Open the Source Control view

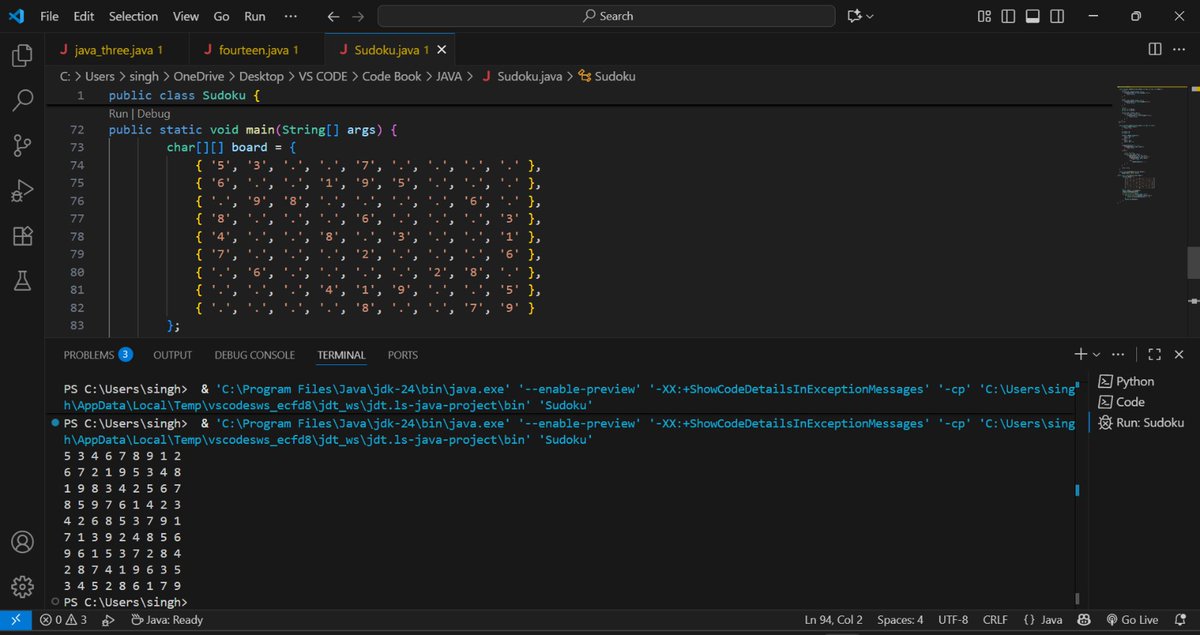point(22,146)
